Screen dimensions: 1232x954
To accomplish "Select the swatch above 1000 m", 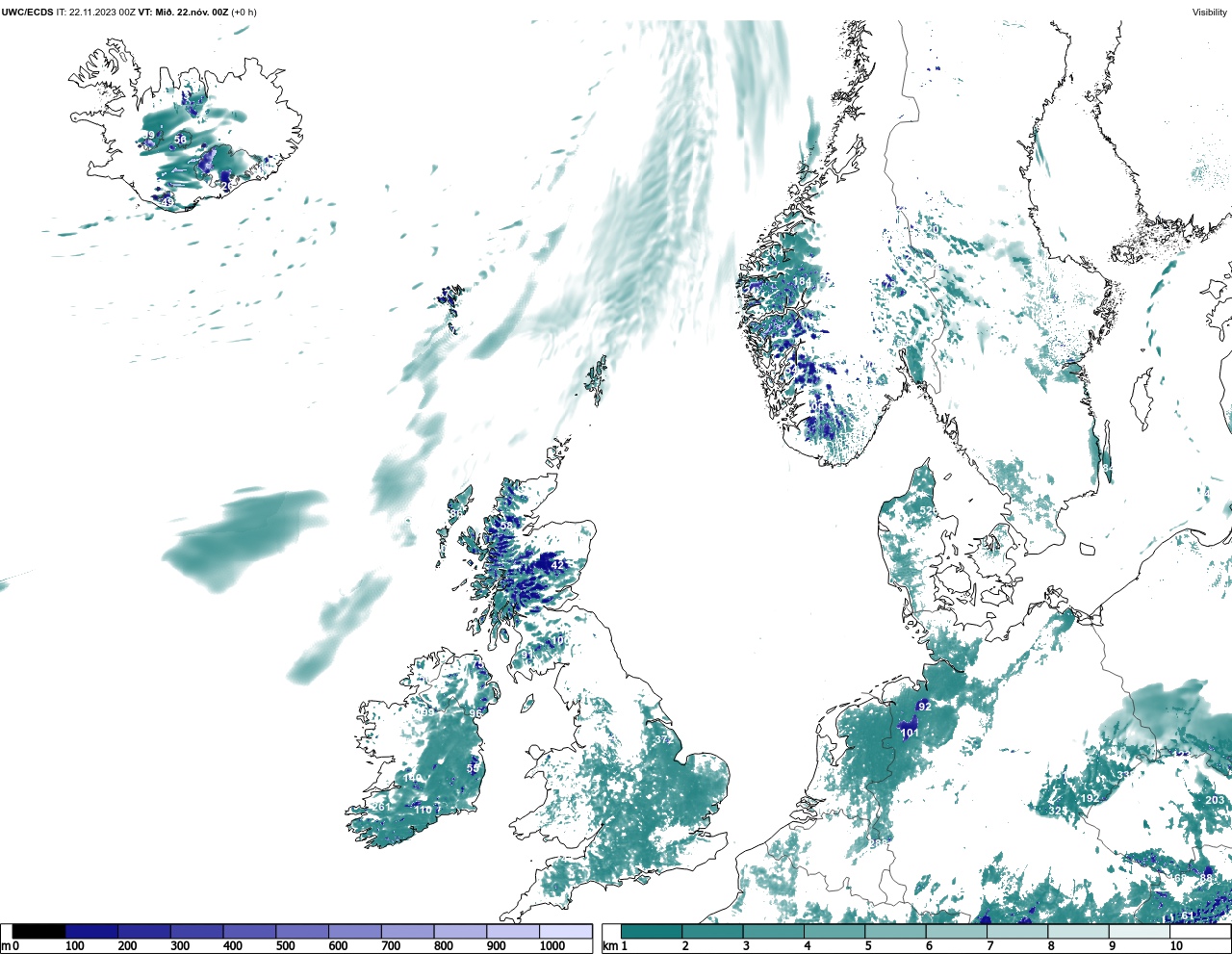I will 565,931.
